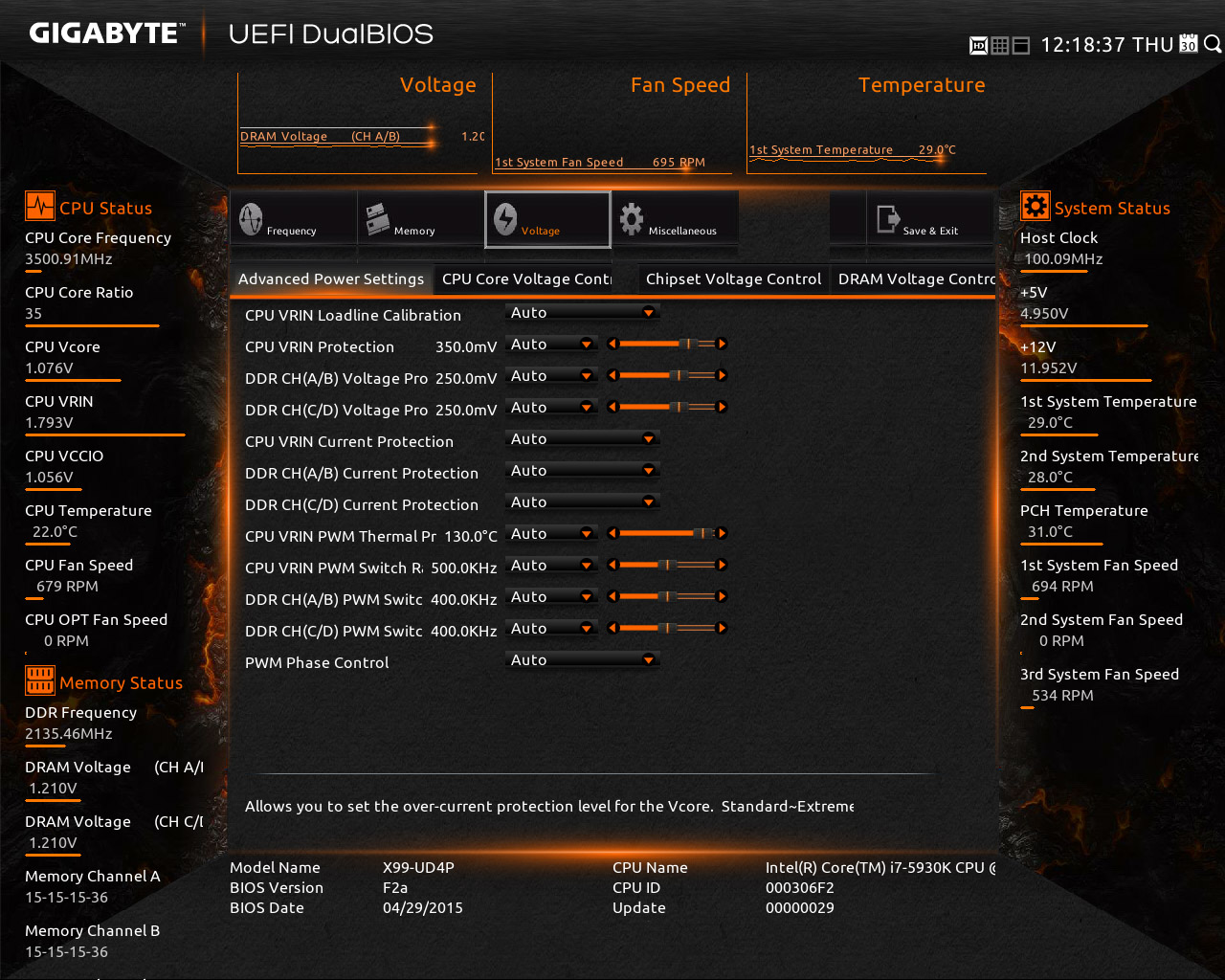Image resolution: width=1225 pixels, height=980 pixels.
Task: Select the CPU VRIN Current Protection label
Action: [x=349, y=441]
